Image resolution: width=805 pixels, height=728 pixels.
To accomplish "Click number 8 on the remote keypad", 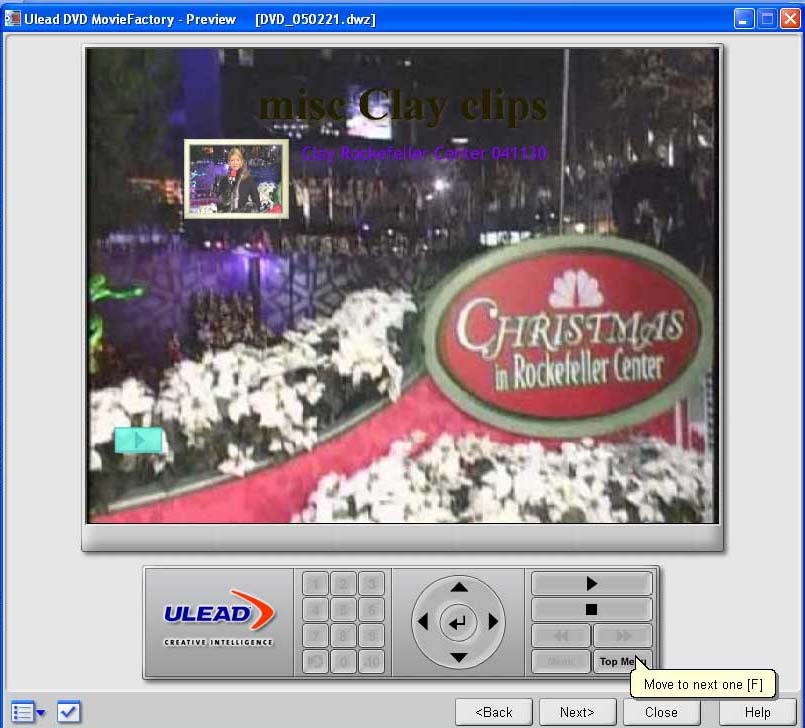I will (x=343, y=636).
